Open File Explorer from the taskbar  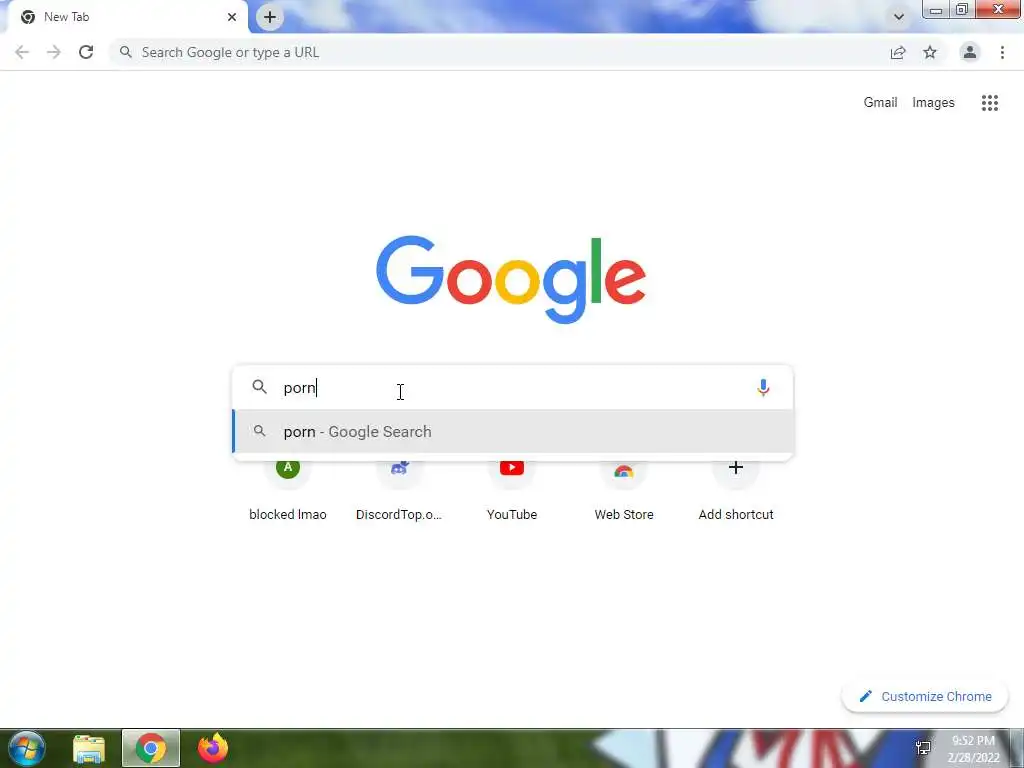coord(88,749)
